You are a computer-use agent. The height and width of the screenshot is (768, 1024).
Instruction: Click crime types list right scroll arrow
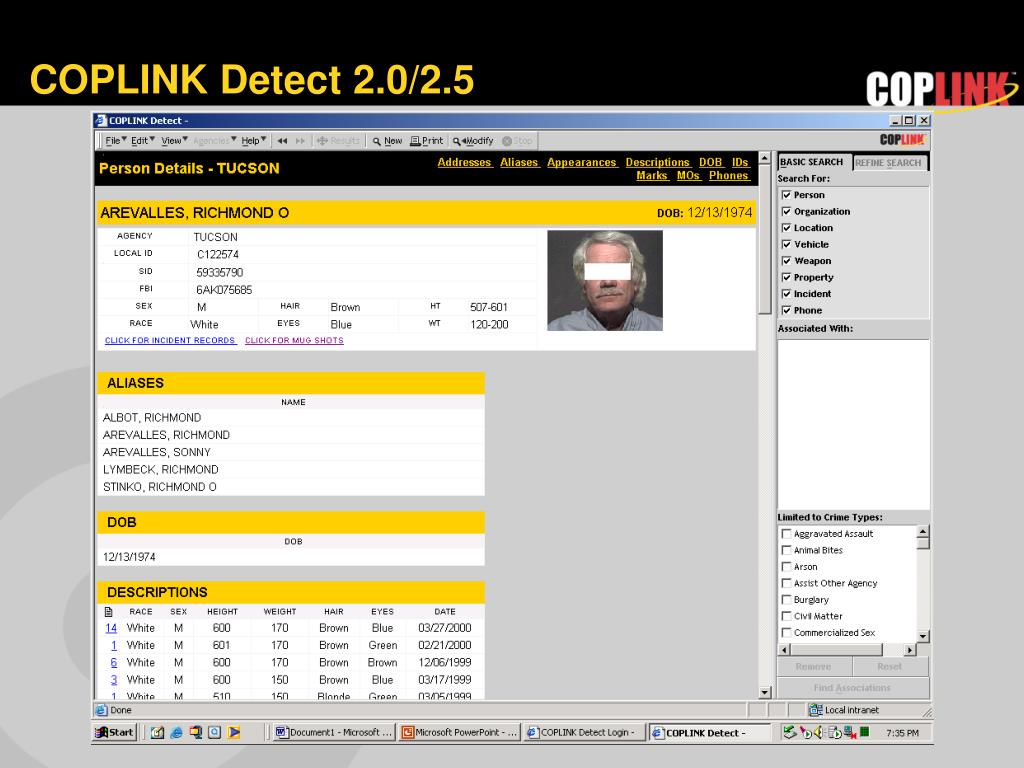tap(909, 650)
